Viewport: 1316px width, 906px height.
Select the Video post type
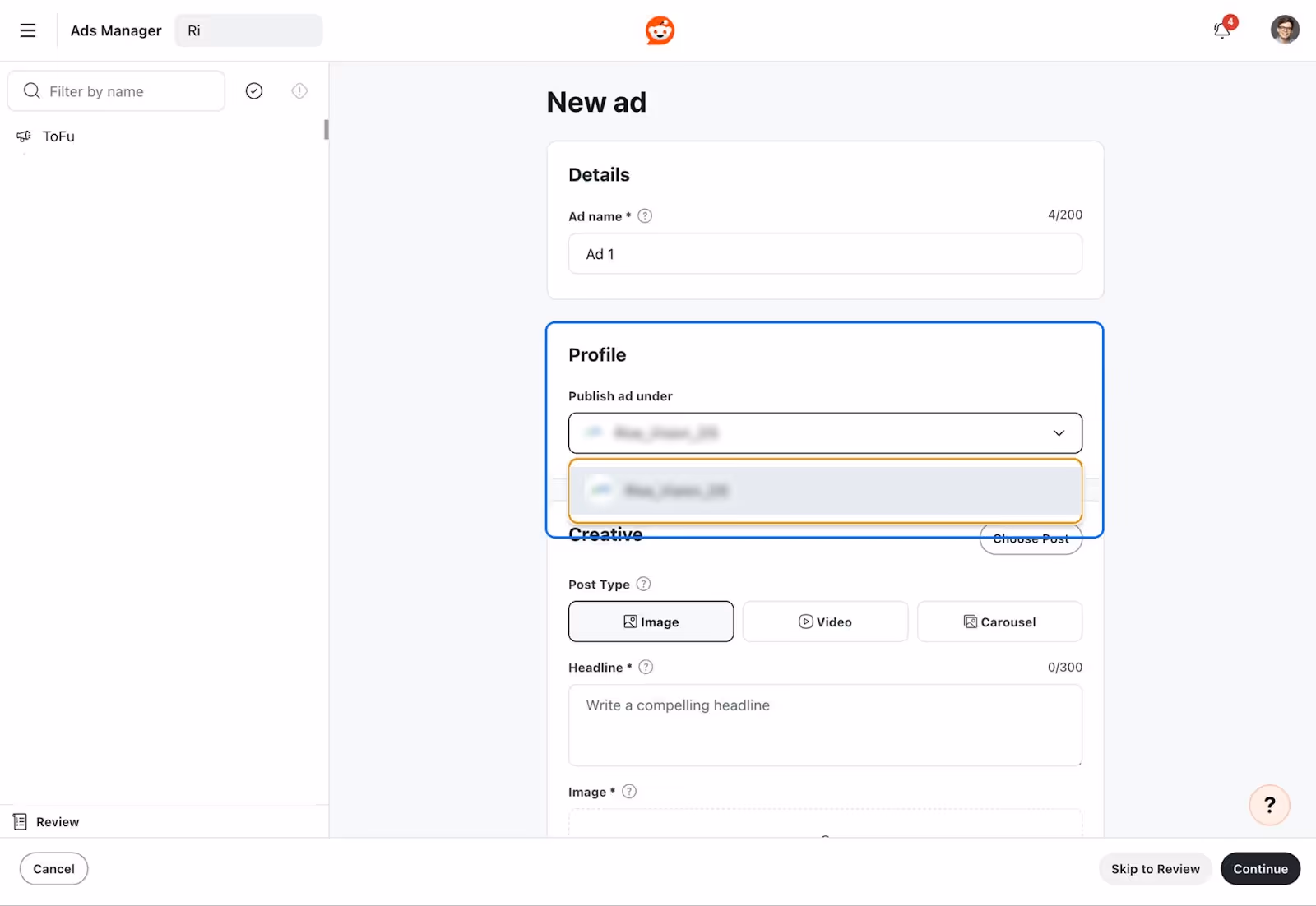point(824,622)
